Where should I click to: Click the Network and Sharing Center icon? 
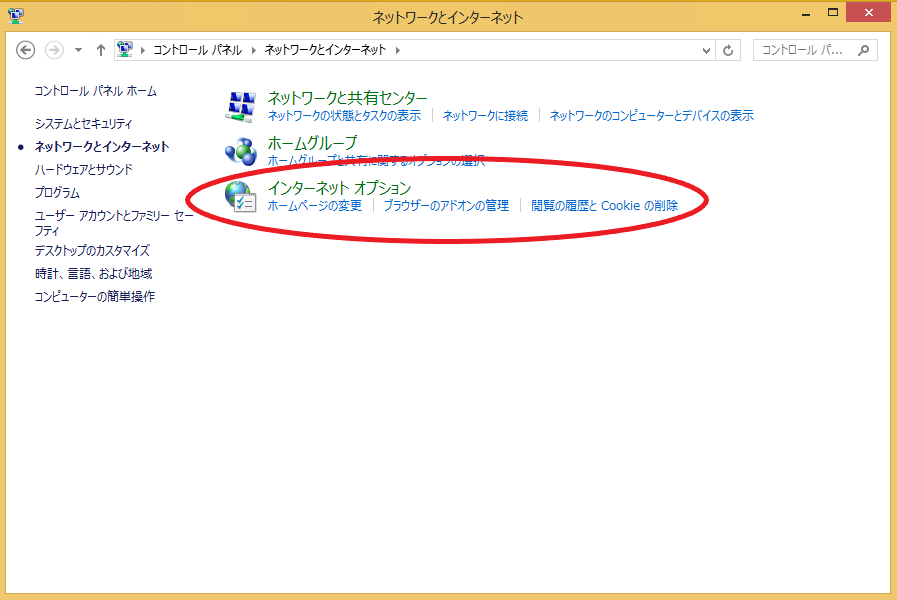pos(241,105)
